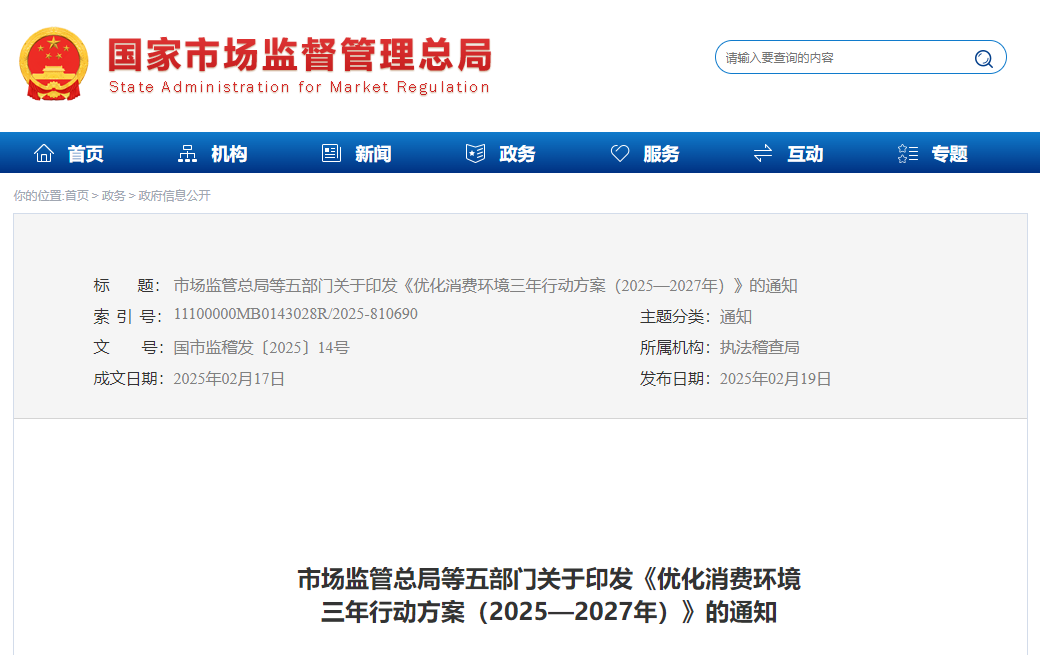This screenshot has height=655, width=1040.
Task: Click document number 国市监稽发〔2025〕14号
Action: pyautogui.click(x=261, y=347)
